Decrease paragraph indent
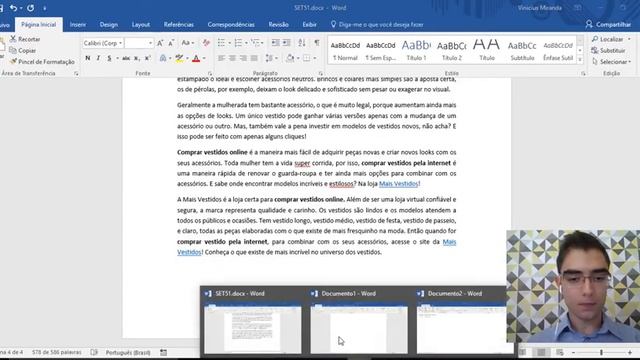This screenshot has width=640, height=360. coord(276,43)
